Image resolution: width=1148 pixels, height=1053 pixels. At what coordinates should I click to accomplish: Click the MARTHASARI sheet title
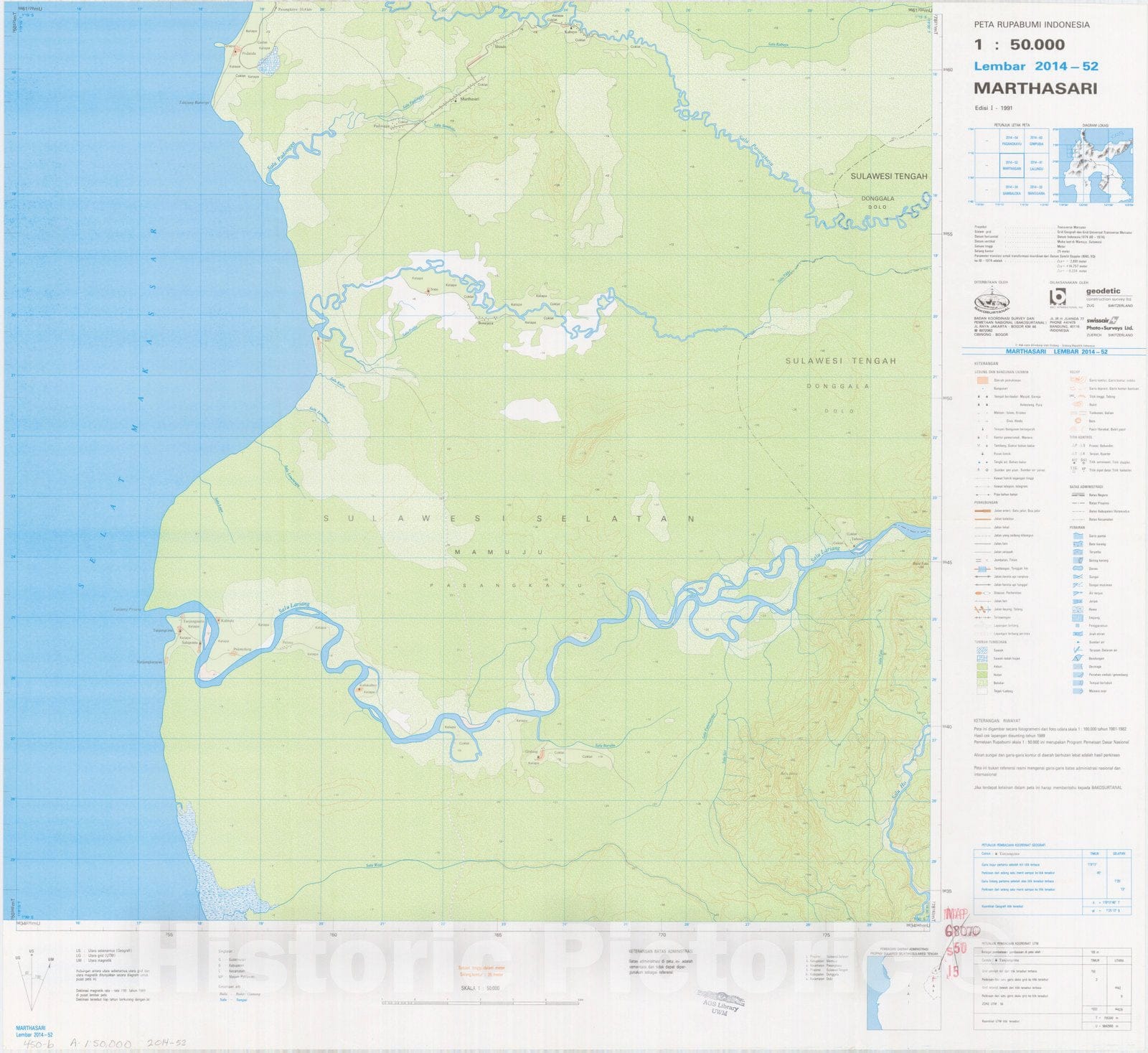click(x=1035, y=88)
